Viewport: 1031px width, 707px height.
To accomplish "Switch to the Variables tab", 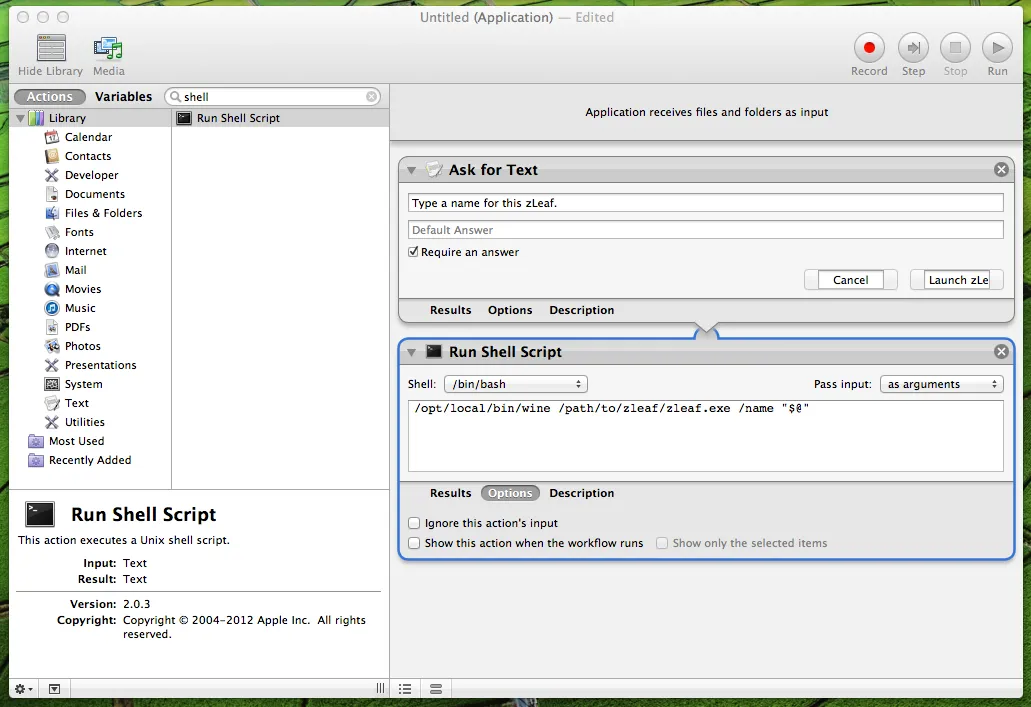I will [x=124, y=96].
